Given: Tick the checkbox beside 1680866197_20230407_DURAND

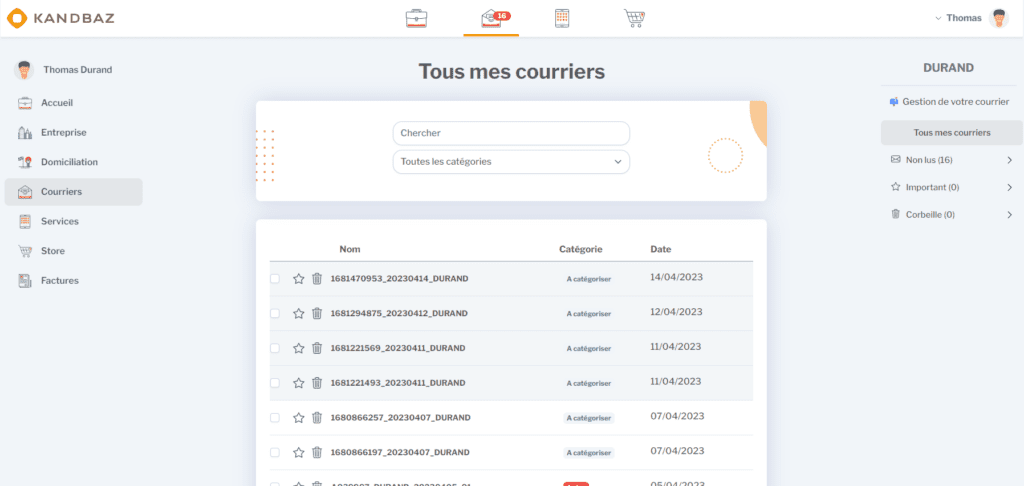Looking at the screenshot, I should point(275,453).
